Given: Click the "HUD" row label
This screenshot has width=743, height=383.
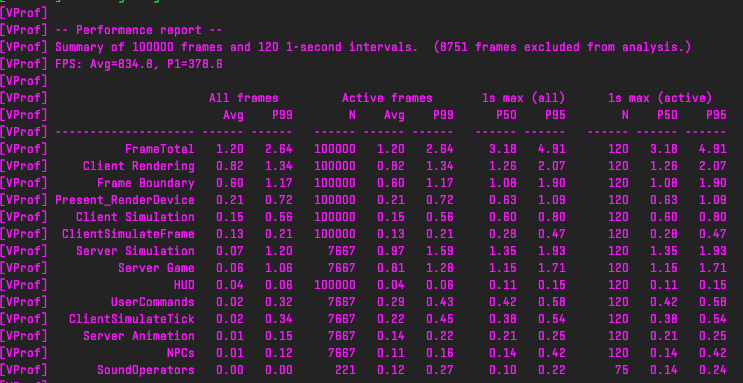Looking at the screenshot, I should [x=184, y=285].
